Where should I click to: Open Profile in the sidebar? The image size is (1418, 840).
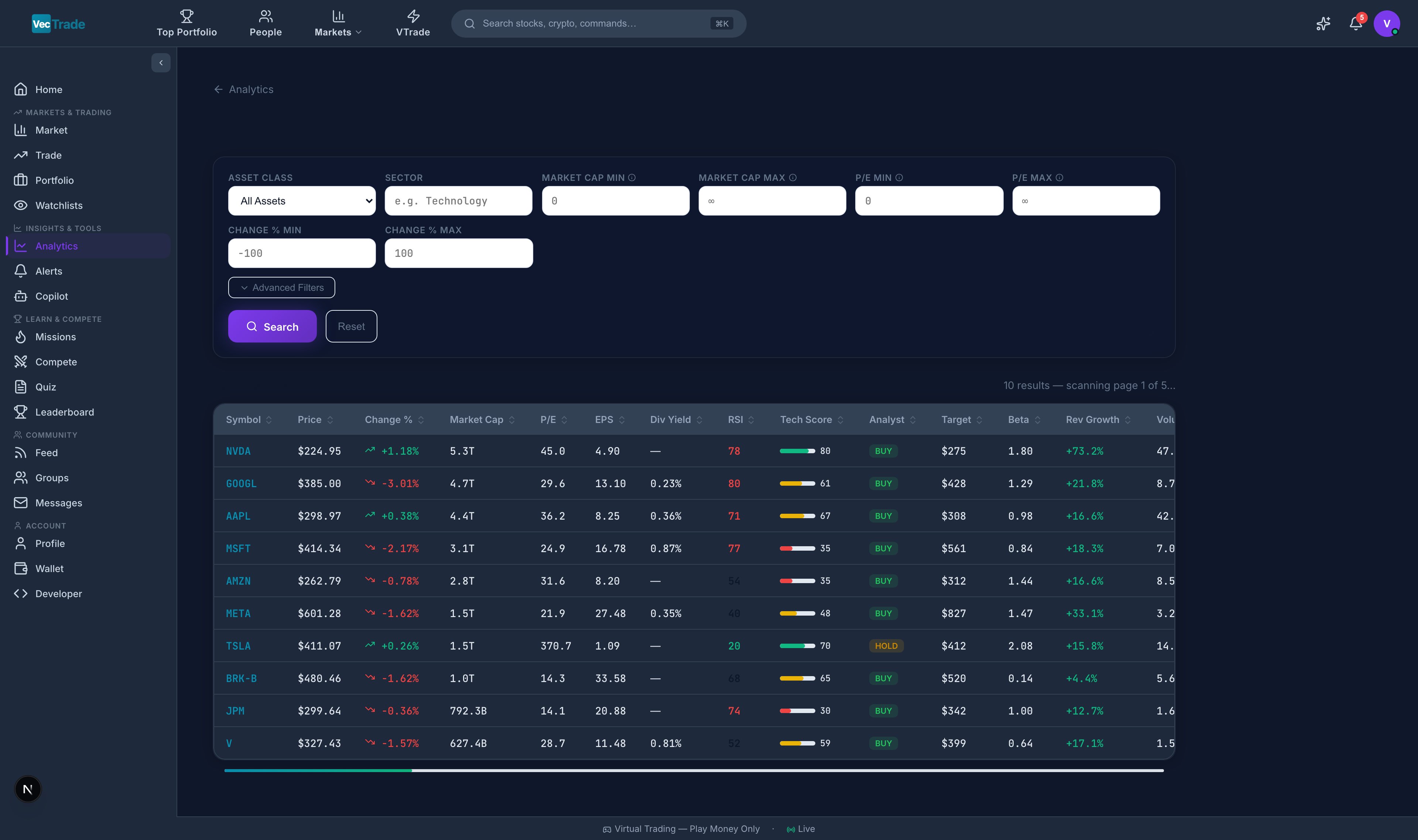pos(88,543)
